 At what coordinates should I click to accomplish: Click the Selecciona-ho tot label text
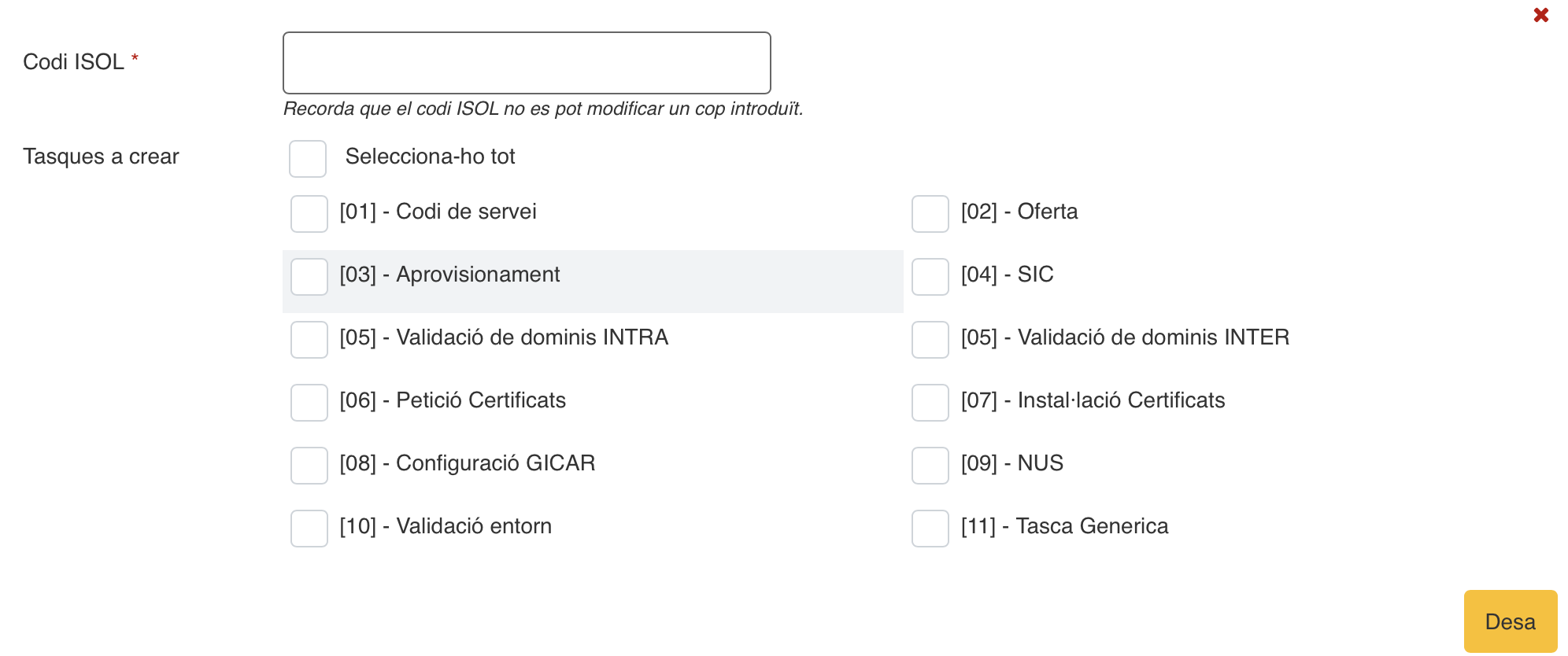430,157
